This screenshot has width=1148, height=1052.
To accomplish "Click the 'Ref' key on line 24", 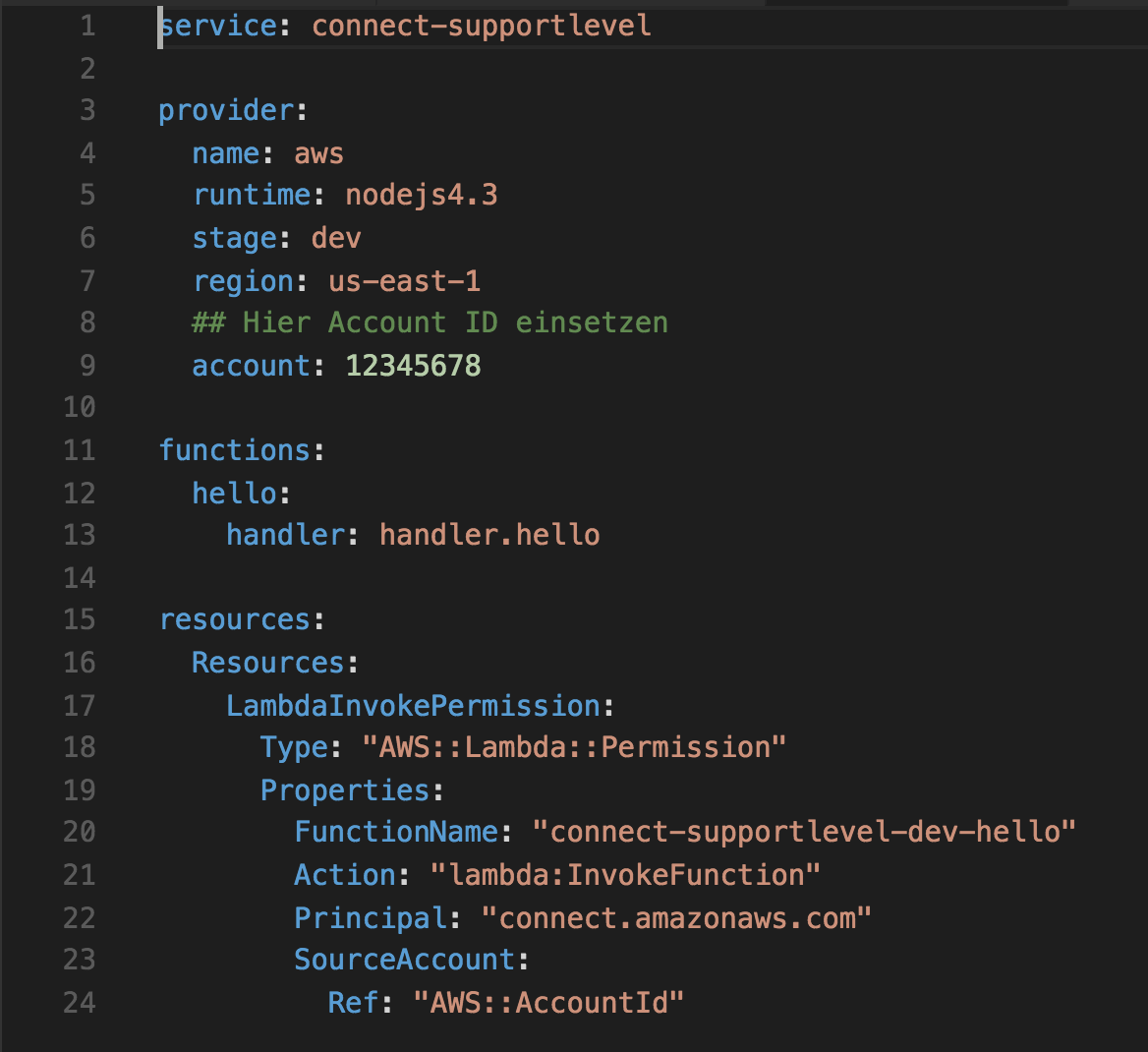I will 354,1003.
